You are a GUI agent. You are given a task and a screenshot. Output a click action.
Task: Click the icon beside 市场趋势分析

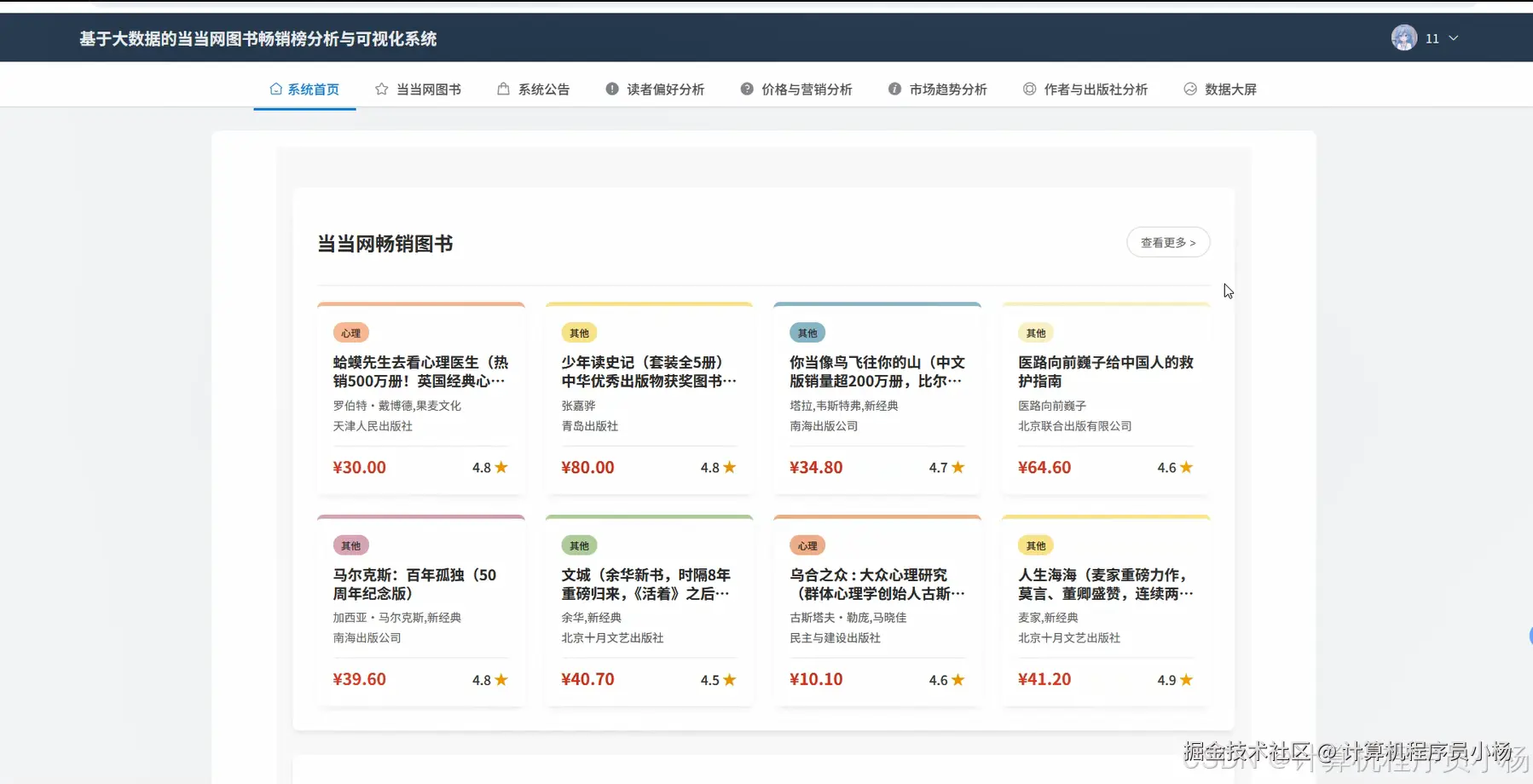point(894,89)
